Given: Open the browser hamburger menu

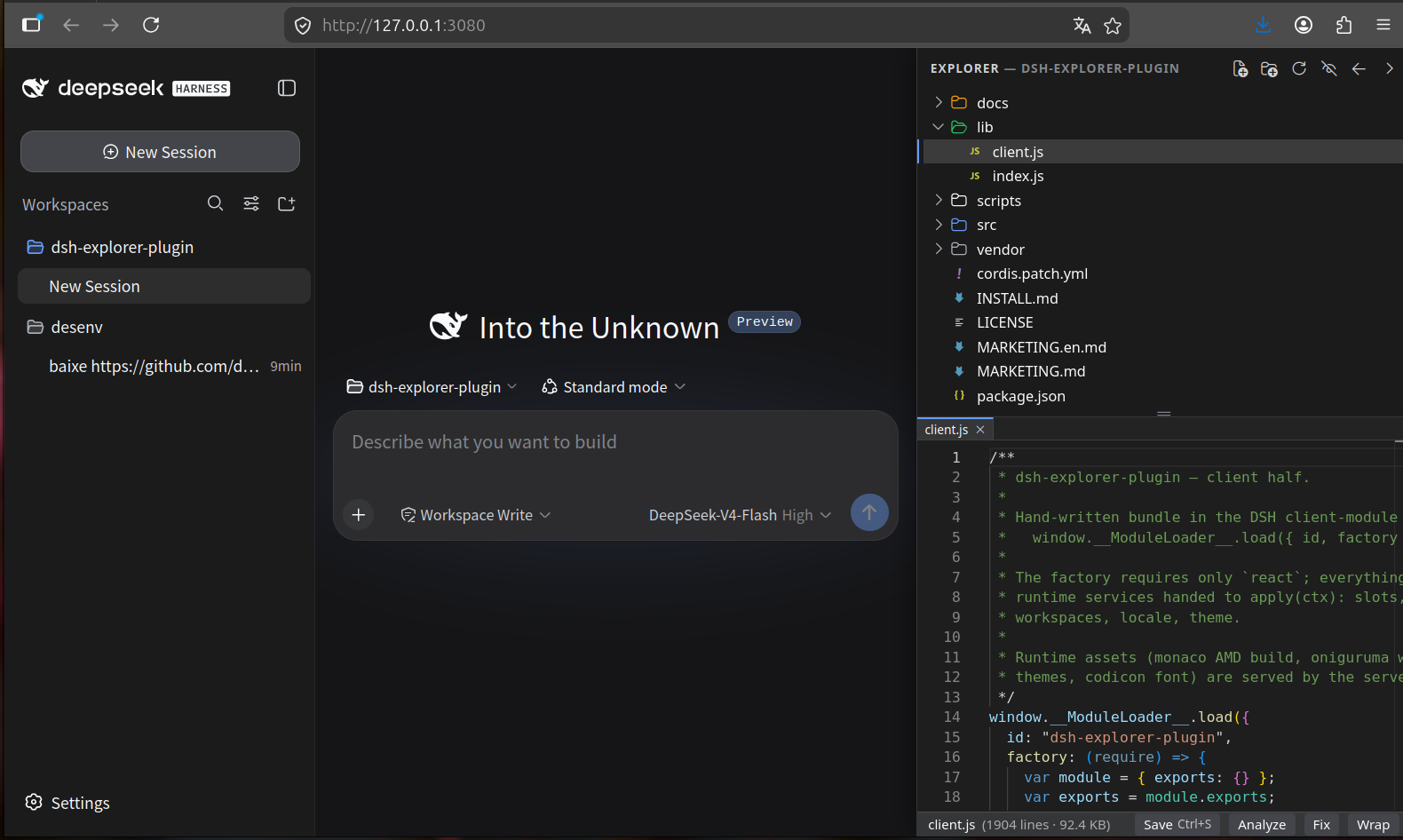Looking at the screenshot, I should point(1383,25).
